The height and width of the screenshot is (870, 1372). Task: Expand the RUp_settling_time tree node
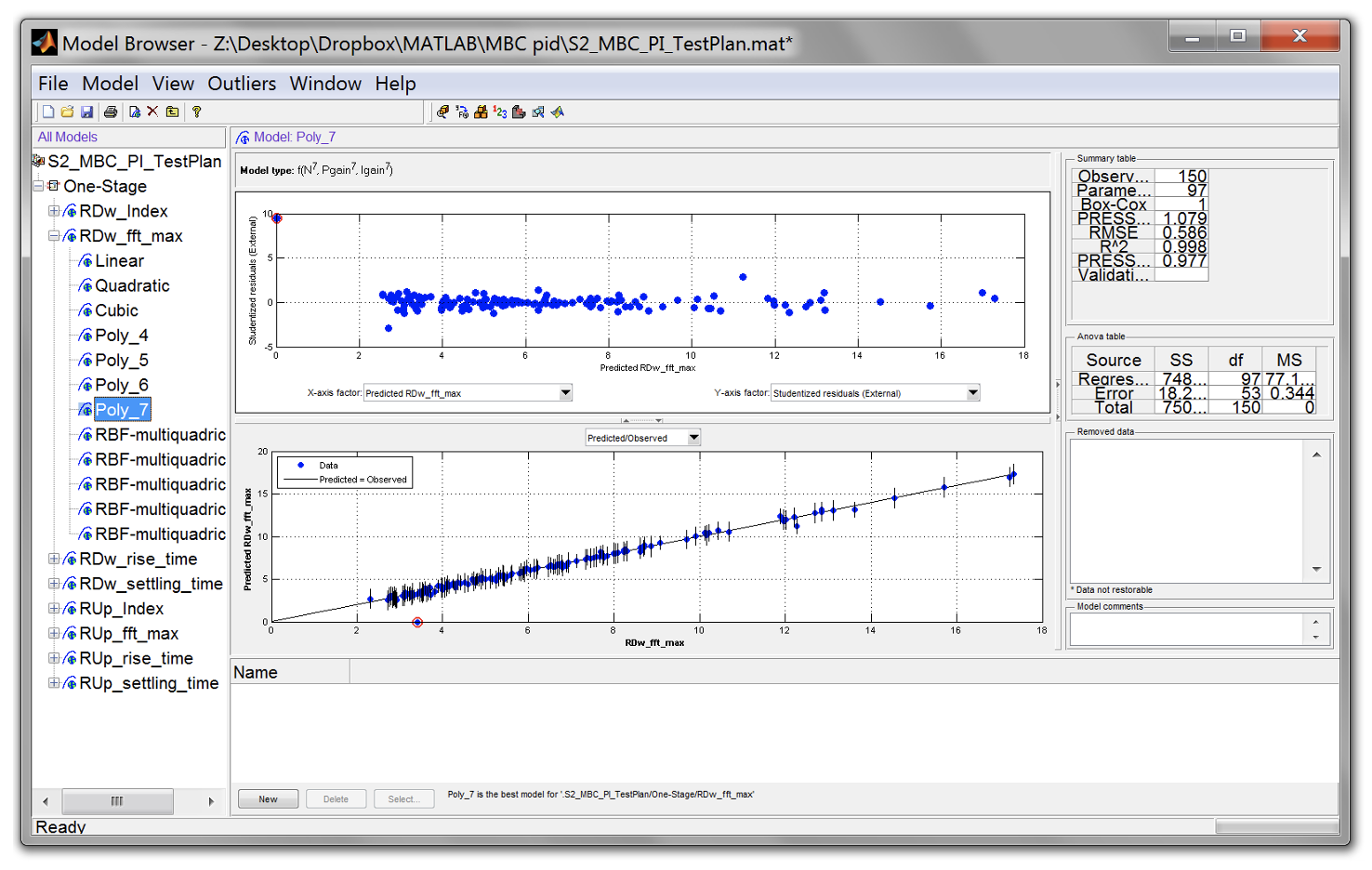[x=54, y=683]
